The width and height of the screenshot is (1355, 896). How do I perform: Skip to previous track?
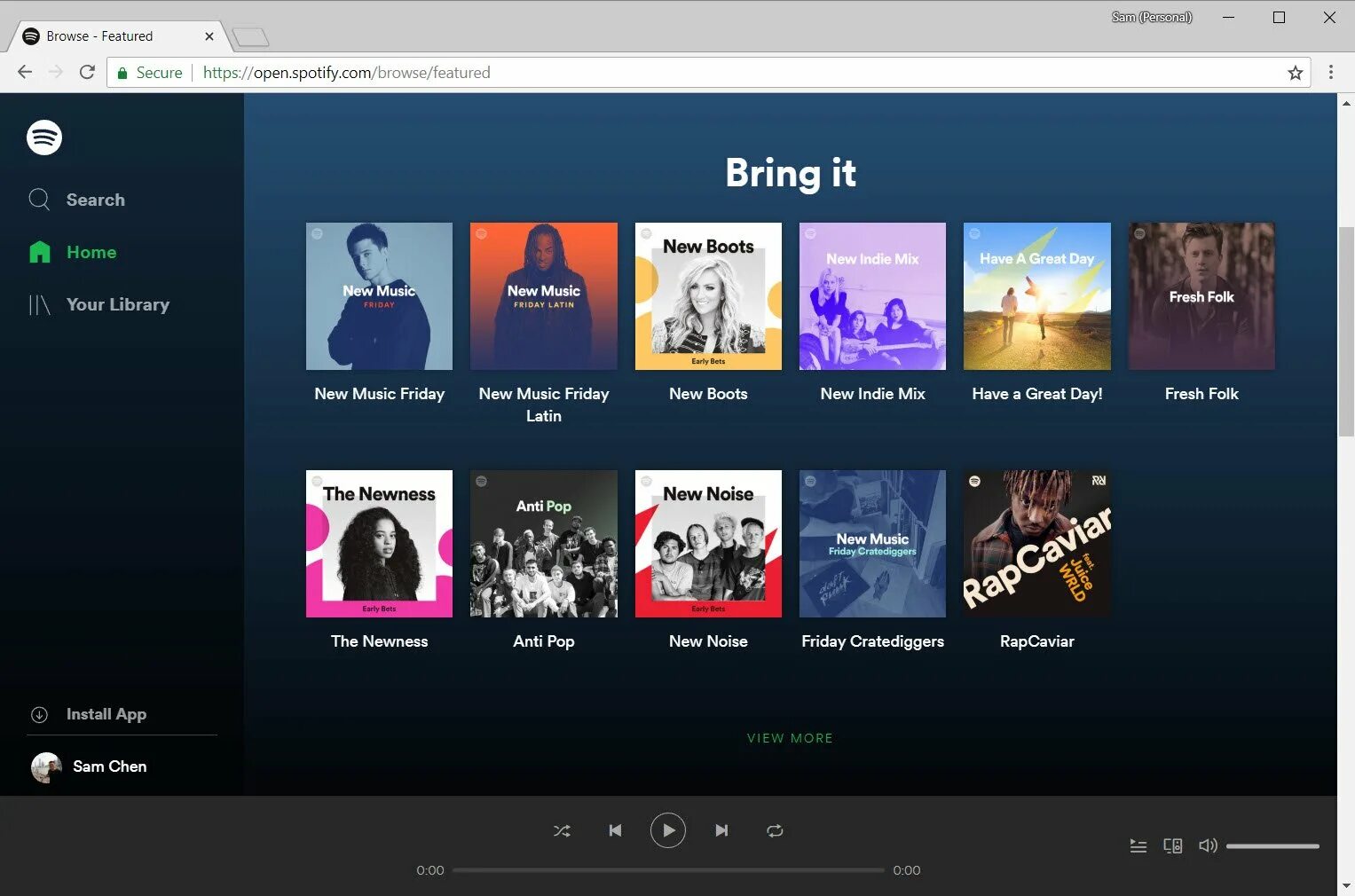[615, 831]
